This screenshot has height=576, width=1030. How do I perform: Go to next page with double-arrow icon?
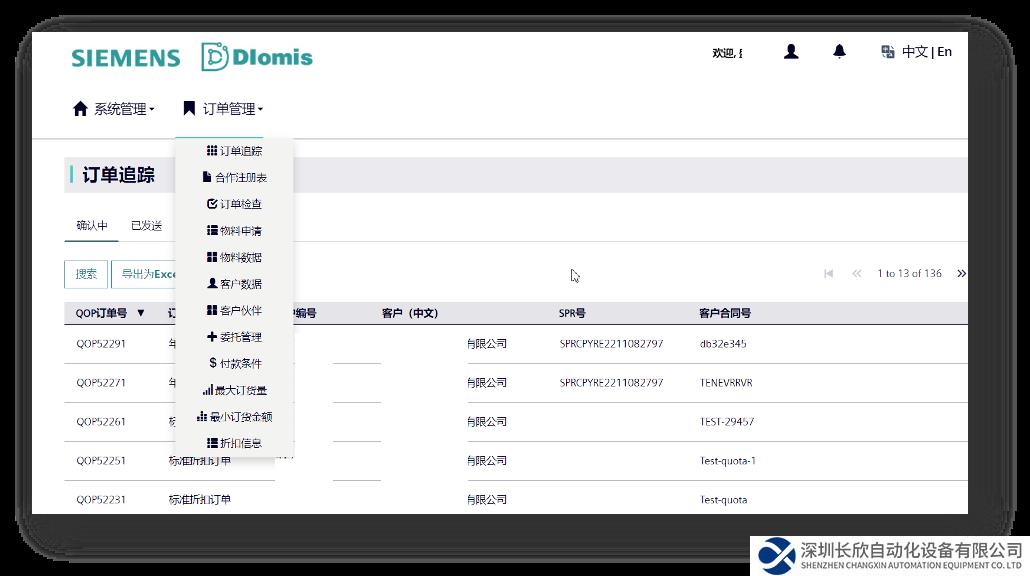point(961,273)
